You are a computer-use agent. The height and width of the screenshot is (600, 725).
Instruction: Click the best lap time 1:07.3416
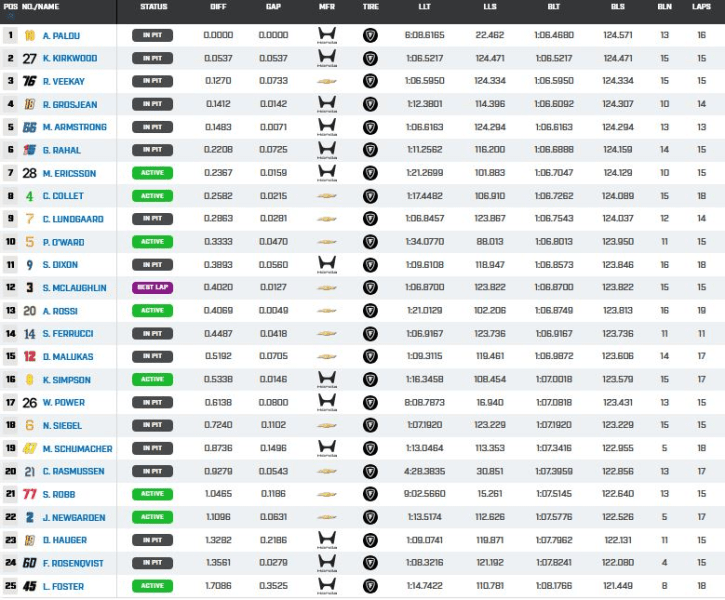(553, 448)
